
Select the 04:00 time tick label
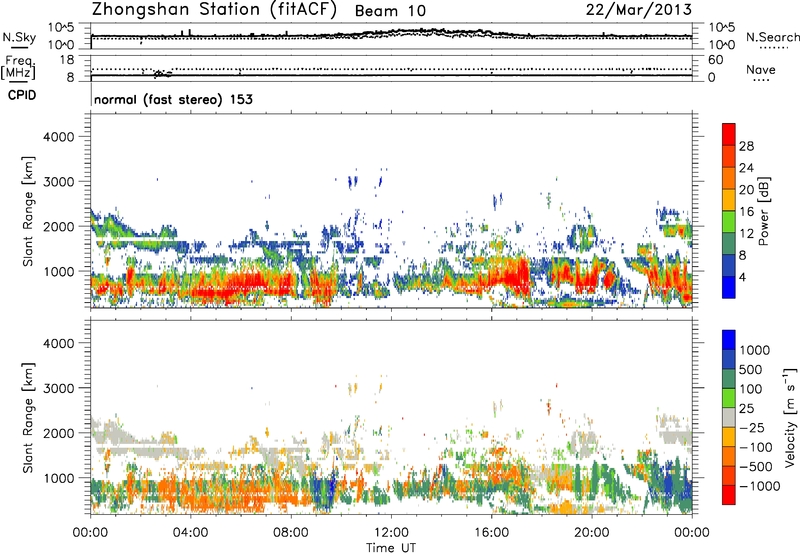point(190,533)
